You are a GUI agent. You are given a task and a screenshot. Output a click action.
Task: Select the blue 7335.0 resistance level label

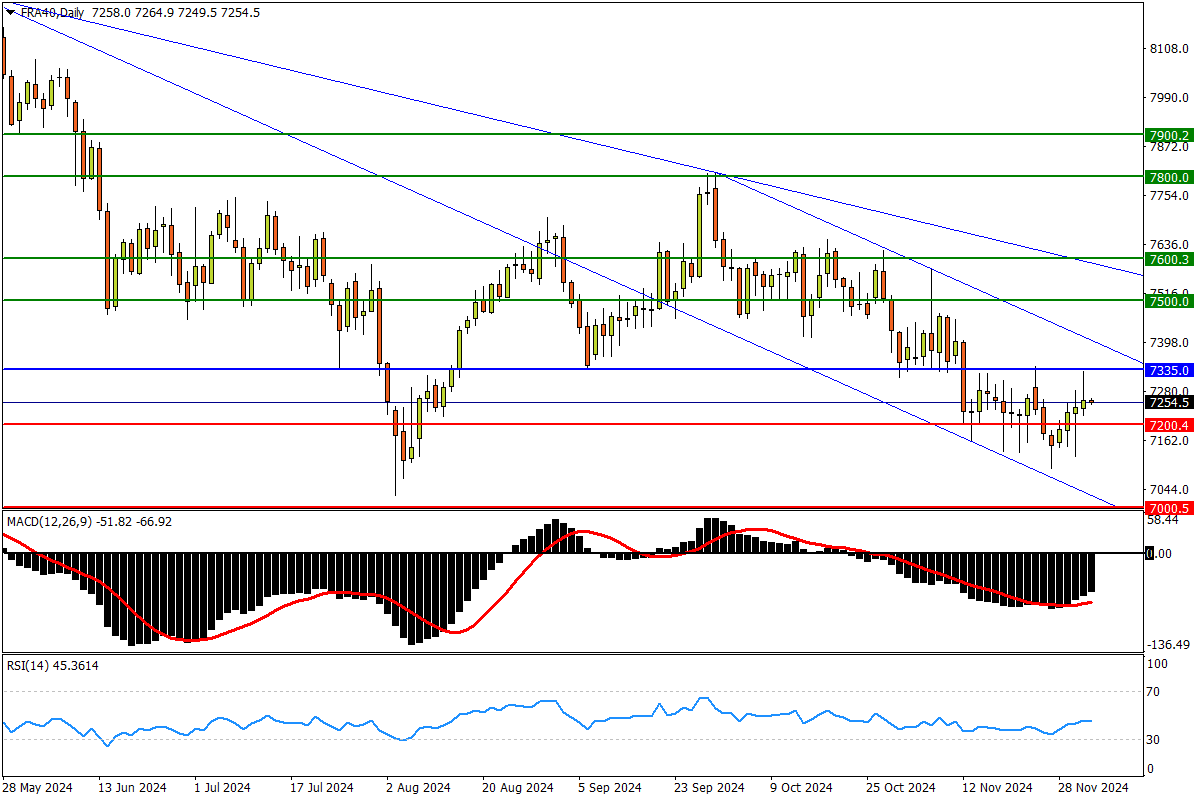pyautogui.click(x=1169, y=370)
